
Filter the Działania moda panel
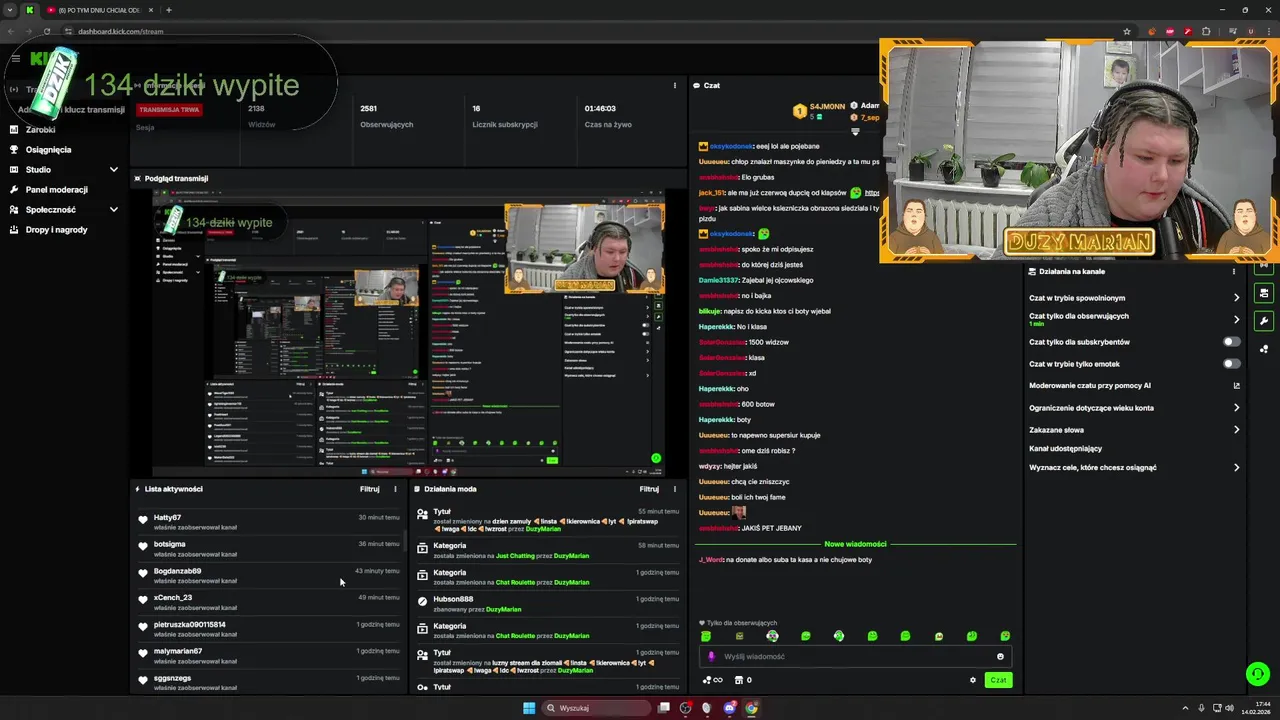click(x=650, y=489)
